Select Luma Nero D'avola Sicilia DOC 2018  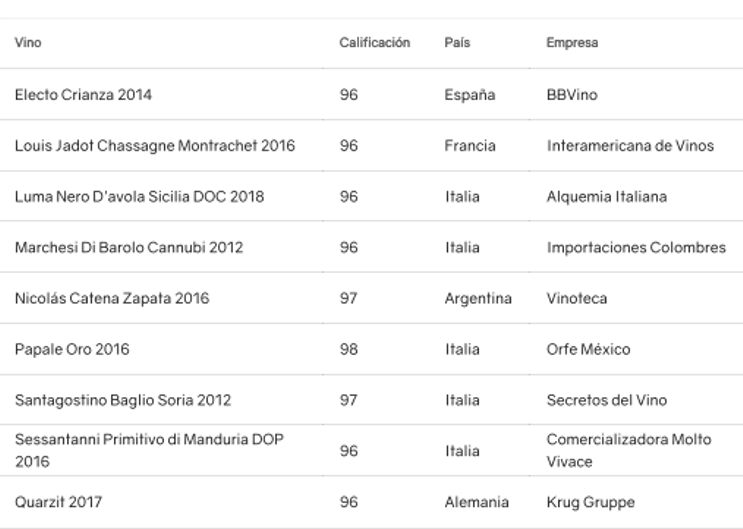click(x=139, y=197)
